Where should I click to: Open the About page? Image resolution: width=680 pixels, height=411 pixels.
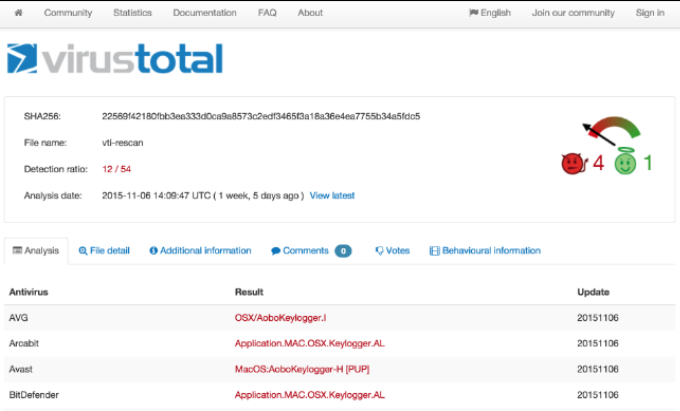pos(310,13)
